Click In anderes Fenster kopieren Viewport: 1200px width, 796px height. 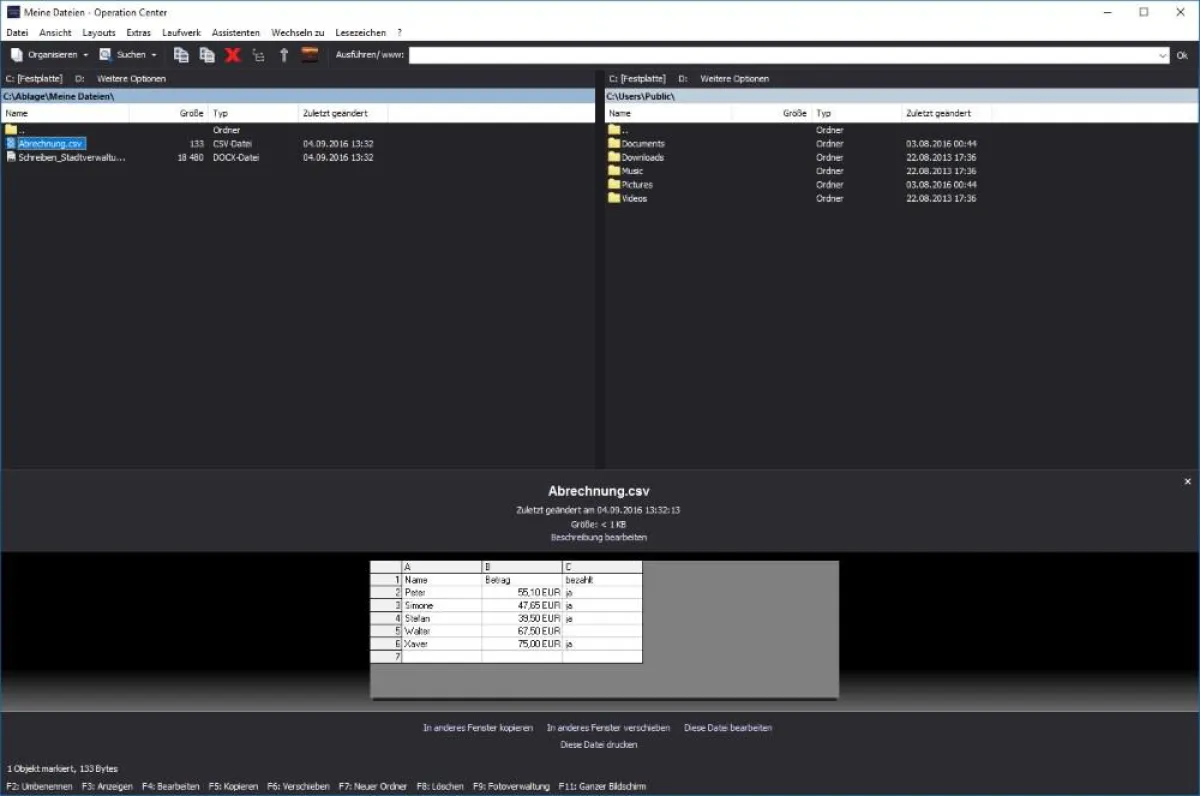[478, 728]
